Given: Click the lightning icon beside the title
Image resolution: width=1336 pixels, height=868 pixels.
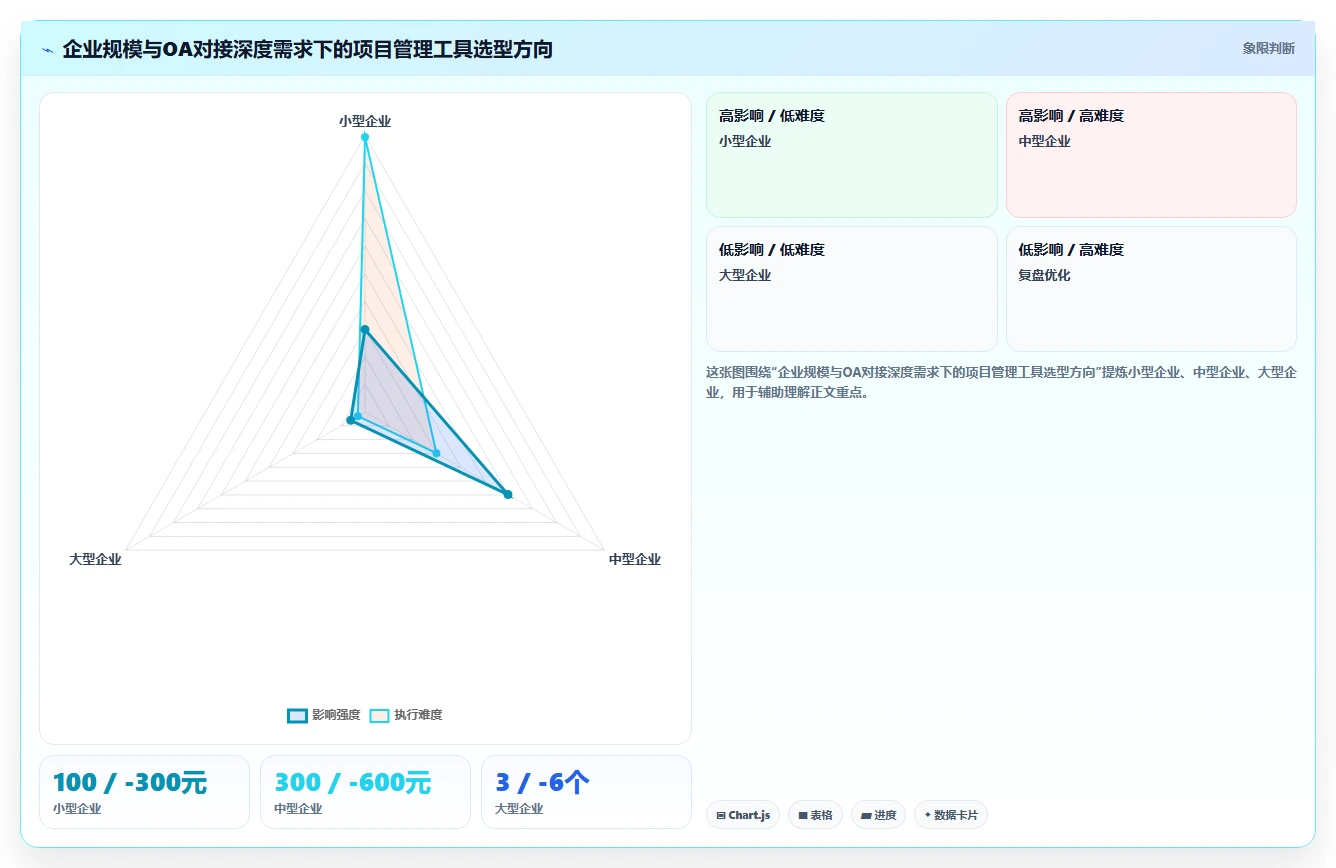Looking at the screenshot, I should (47, 50).
